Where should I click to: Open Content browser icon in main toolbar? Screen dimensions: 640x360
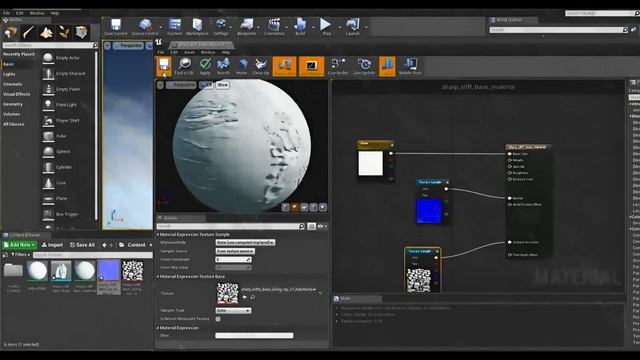pyautogui.click(x=175, y=27)
